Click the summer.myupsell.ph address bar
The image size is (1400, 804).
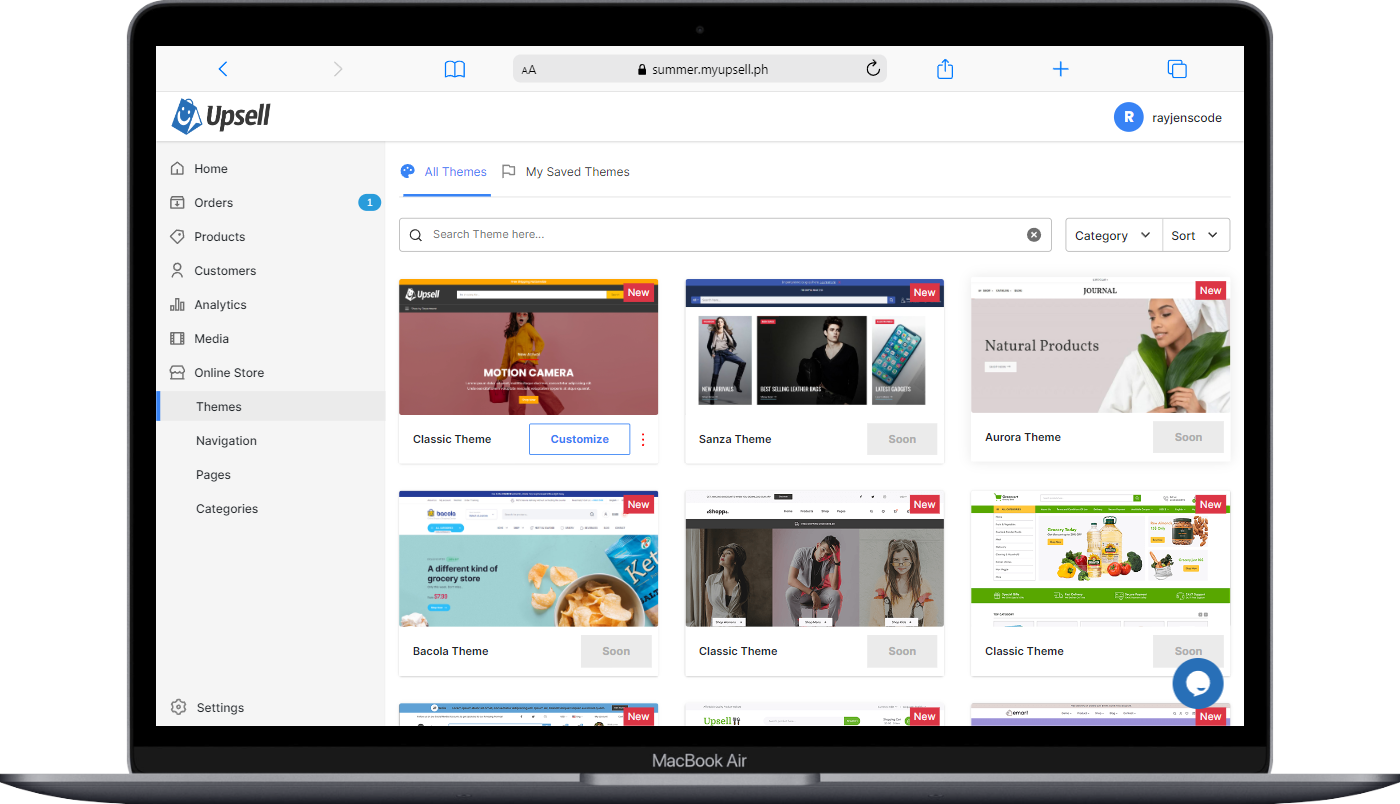[x=700, y=69]
